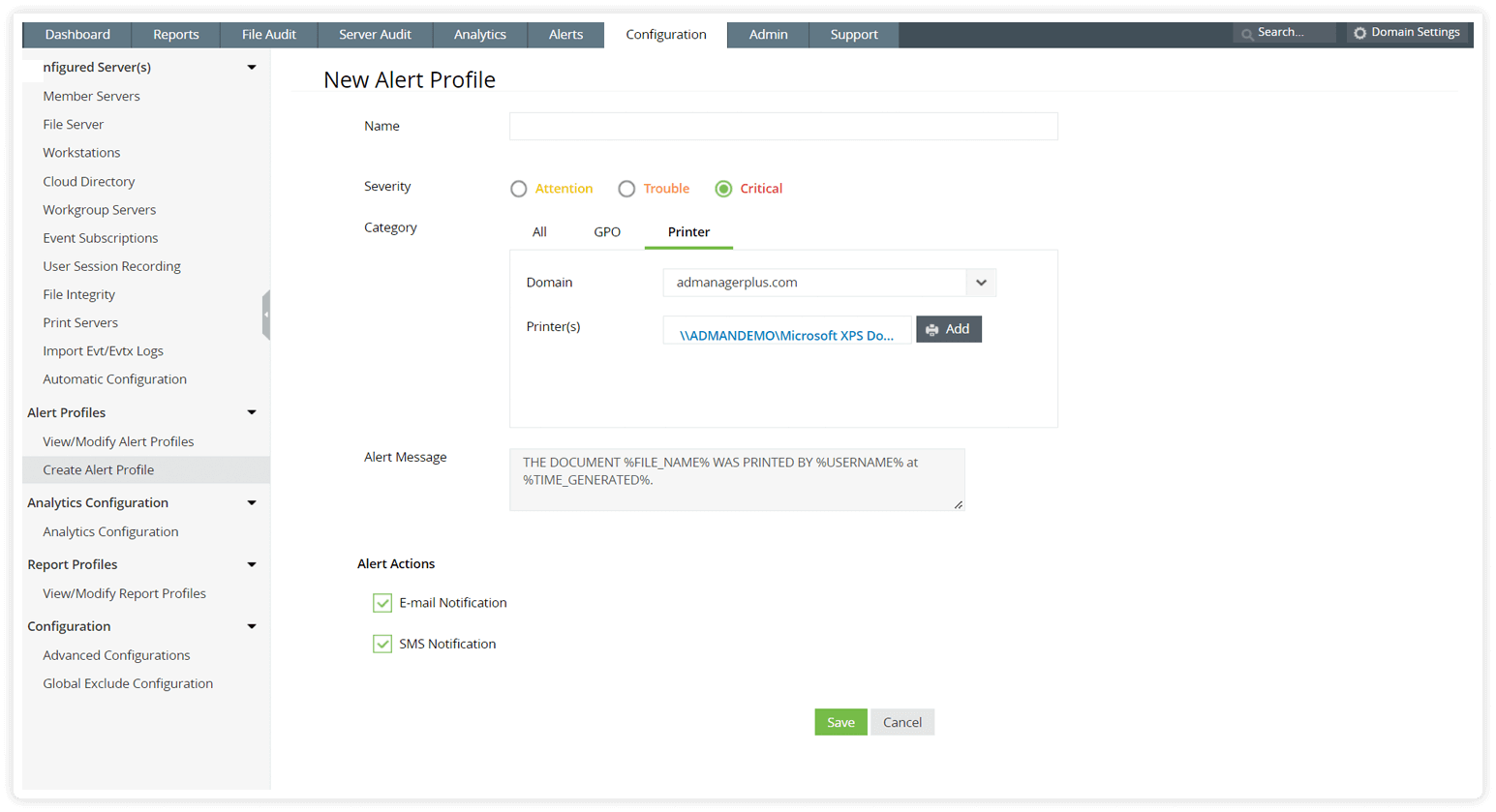Click the sidebar collapse handle arrow

click(265, 315)
